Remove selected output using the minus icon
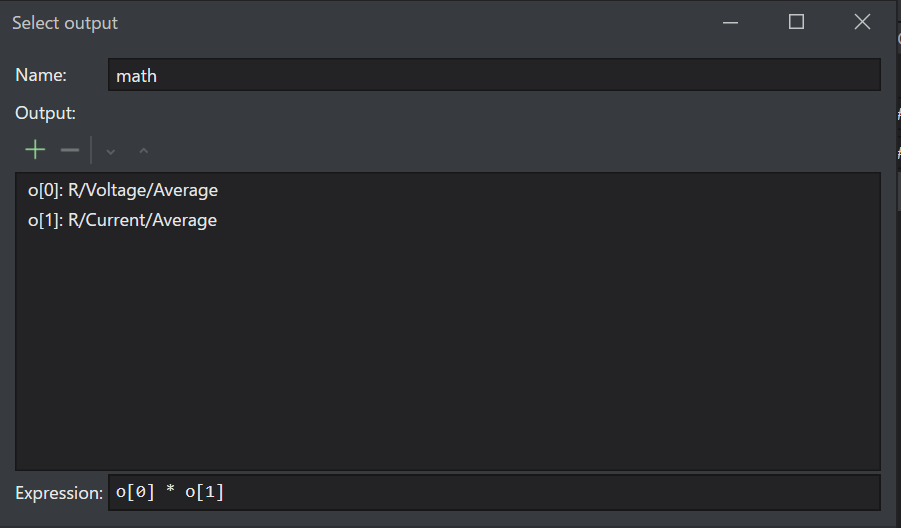 (70, 151)
